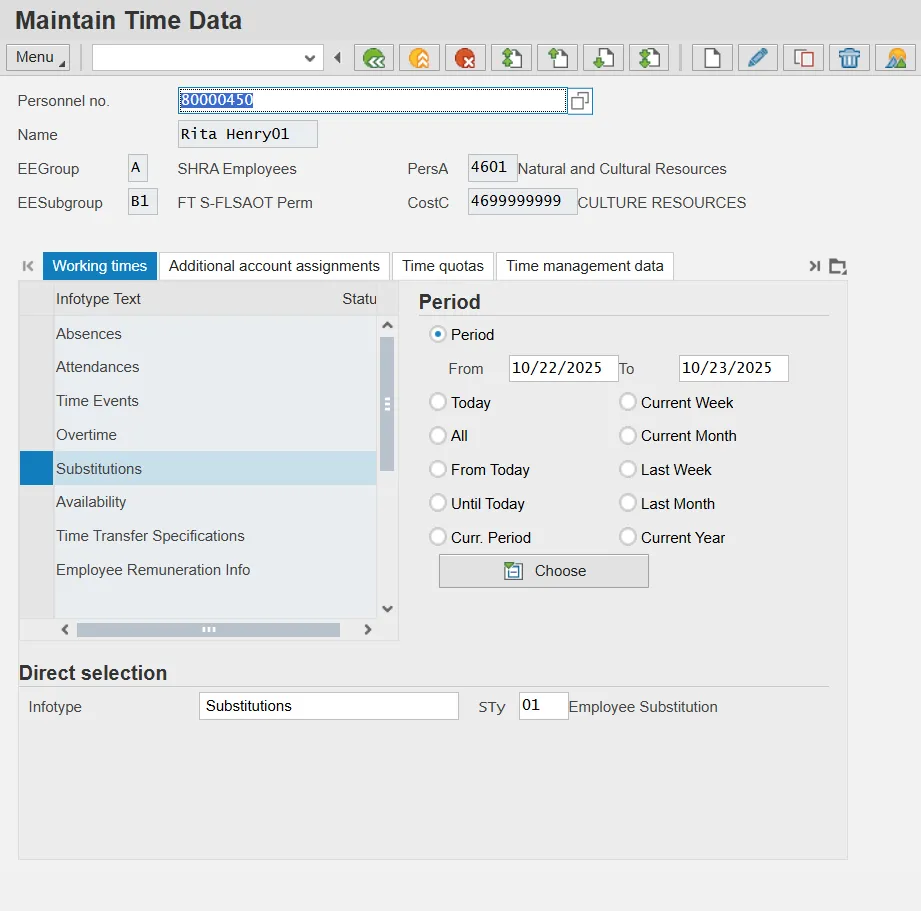Image resolution: width=921 pixels, height=916 pixels.
Task: Open search help beside Personnel no. field
Action: (x=580, y=101)
